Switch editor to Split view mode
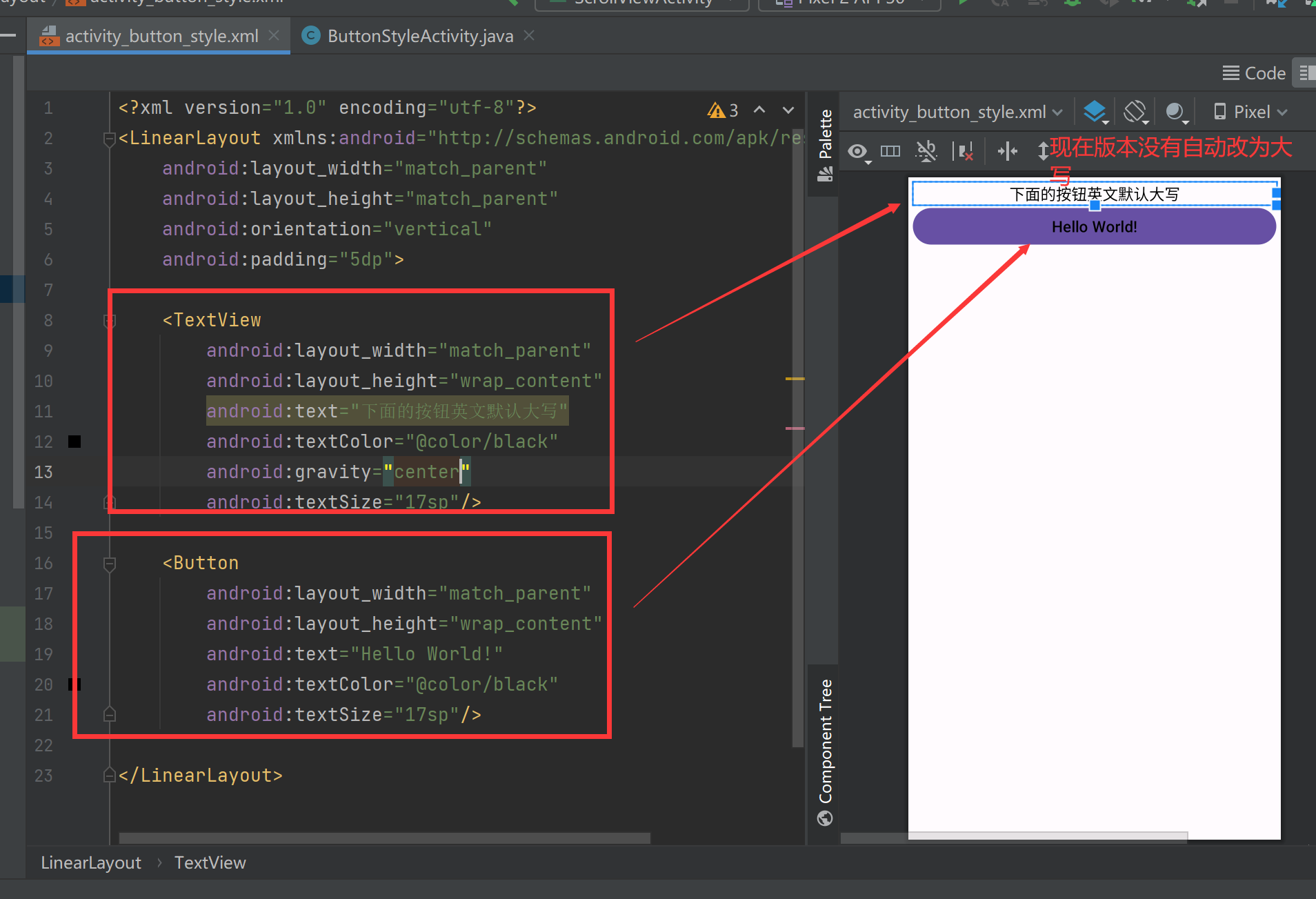 (1306, 73)
